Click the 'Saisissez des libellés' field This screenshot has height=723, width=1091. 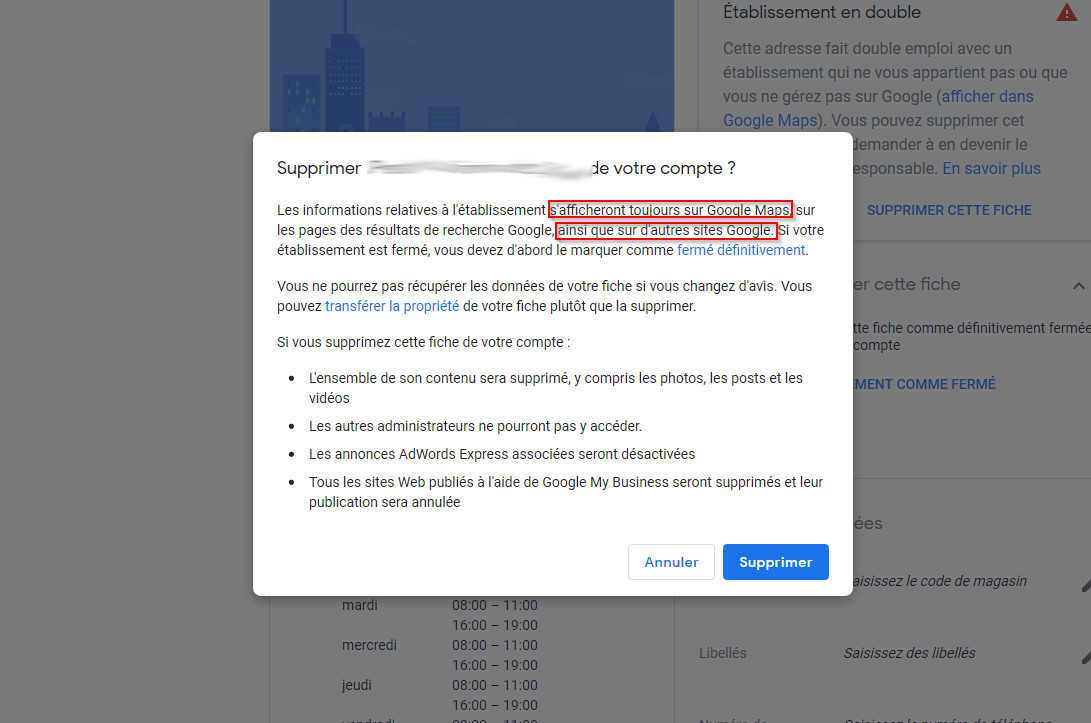click(909, 653)
